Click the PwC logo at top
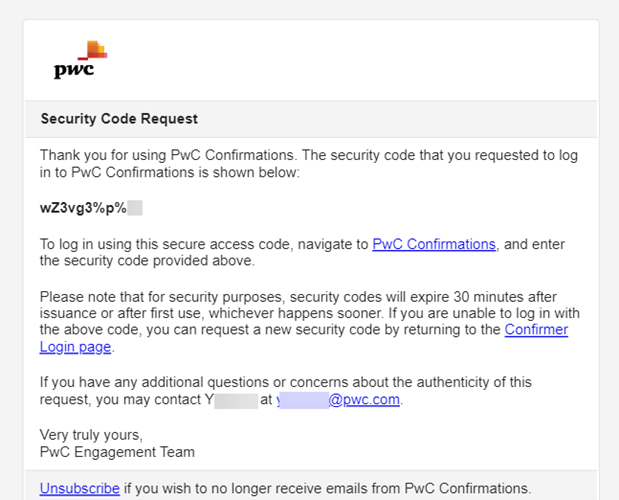Image resolution: width=619 pixels, height=500 pixels. (x=80, y=60)
